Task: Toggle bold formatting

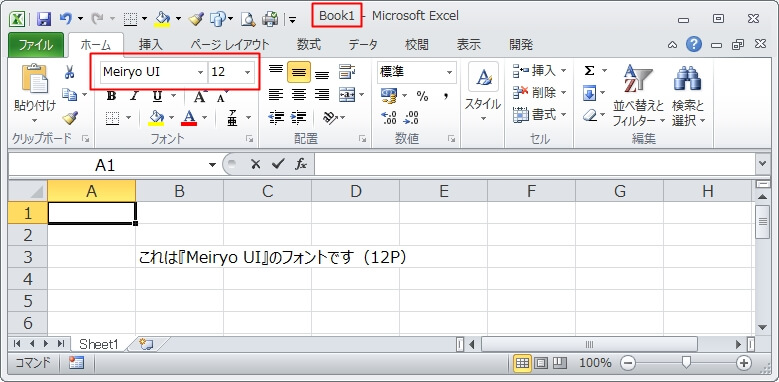Action: coord(112,96)
